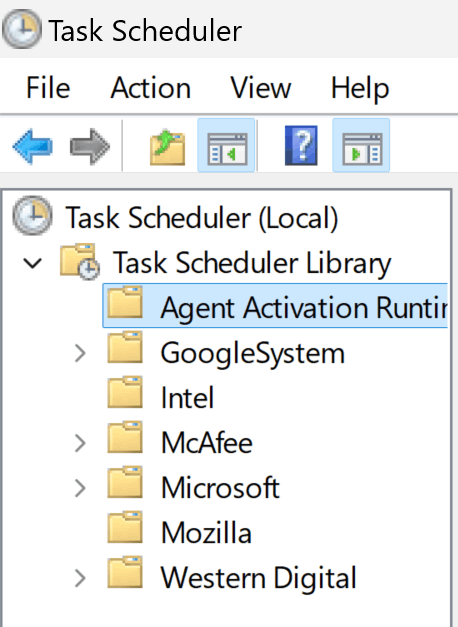Click the gray Forward arrow
The width and height of the screenshot is (458, 627).
click(90, 146)
